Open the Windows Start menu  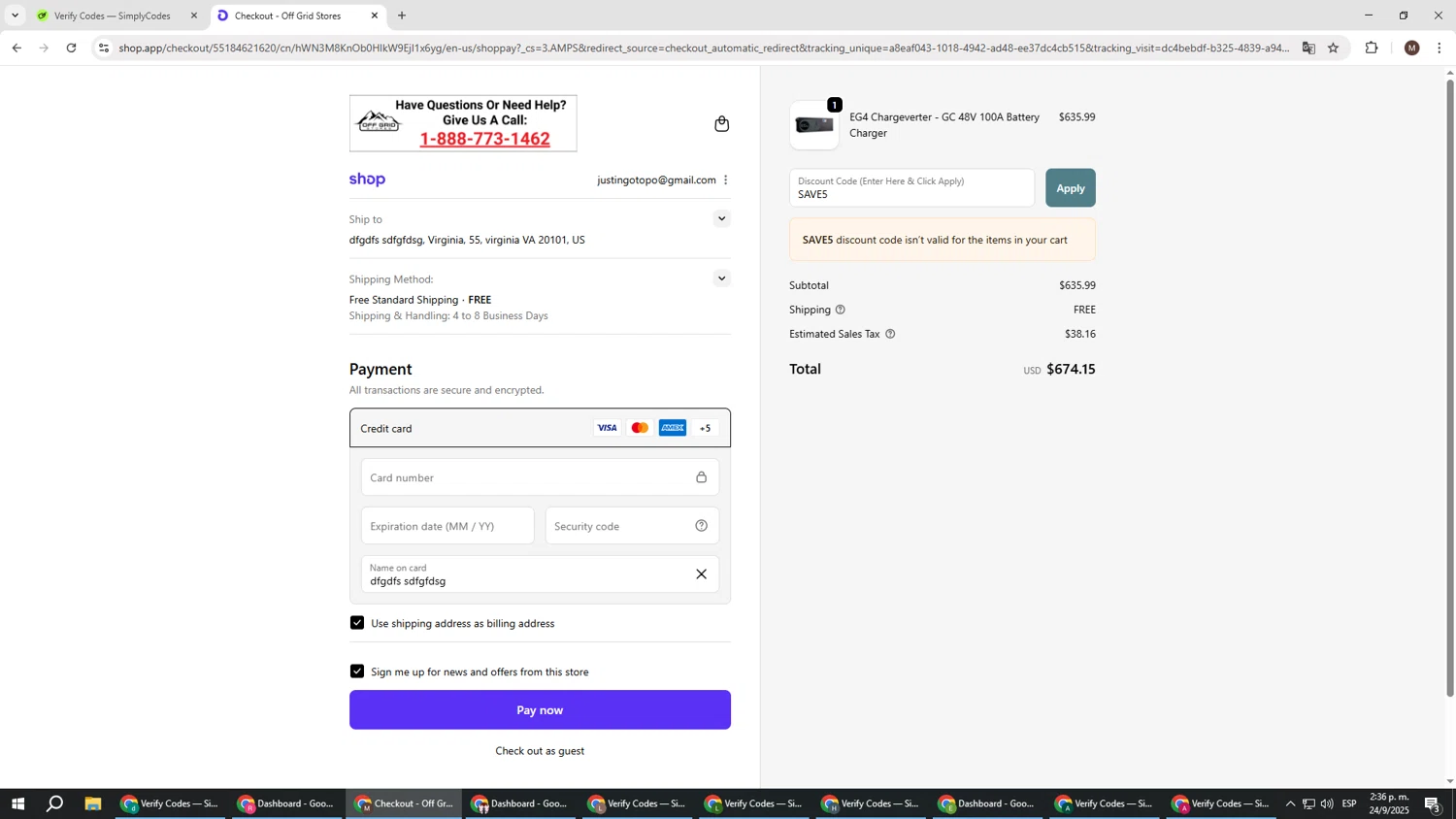(17, 803)
